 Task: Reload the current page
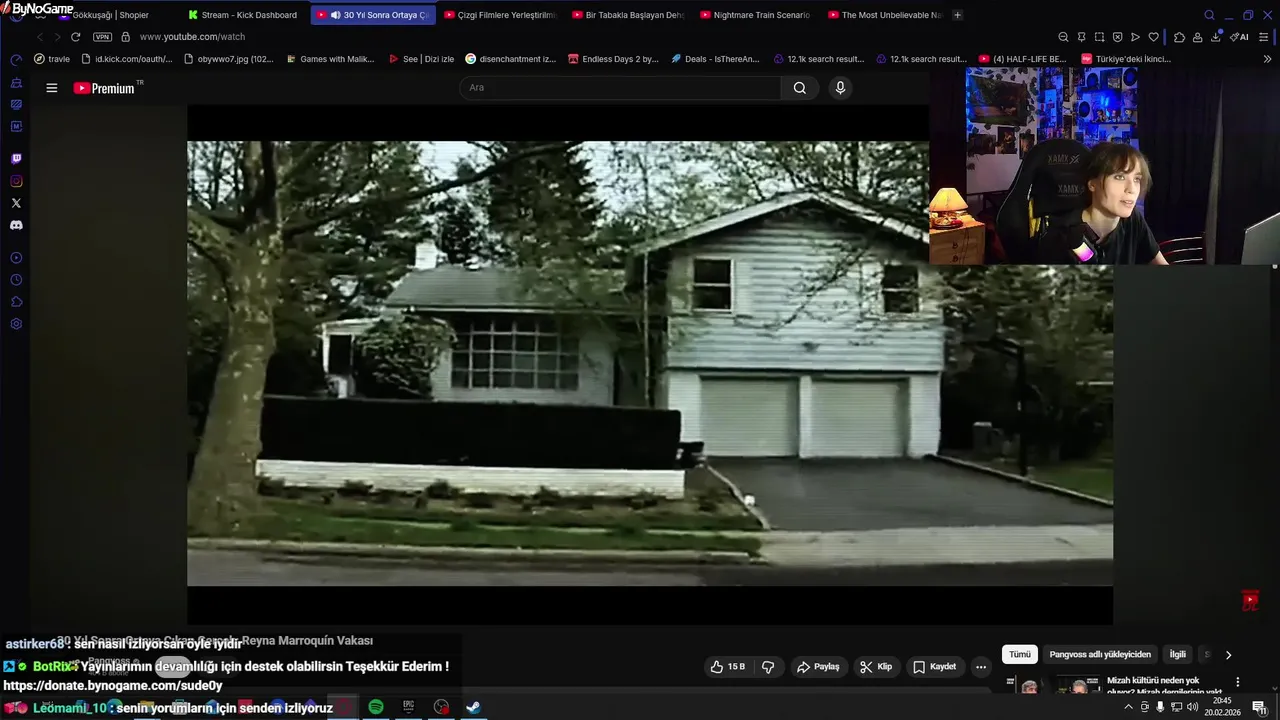pos(75,37)
